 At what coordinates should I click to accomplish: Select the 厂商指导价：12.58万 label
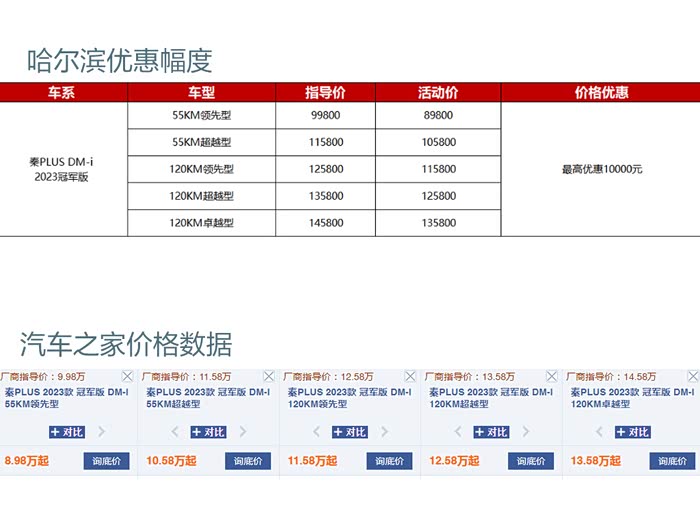(328, 377)
